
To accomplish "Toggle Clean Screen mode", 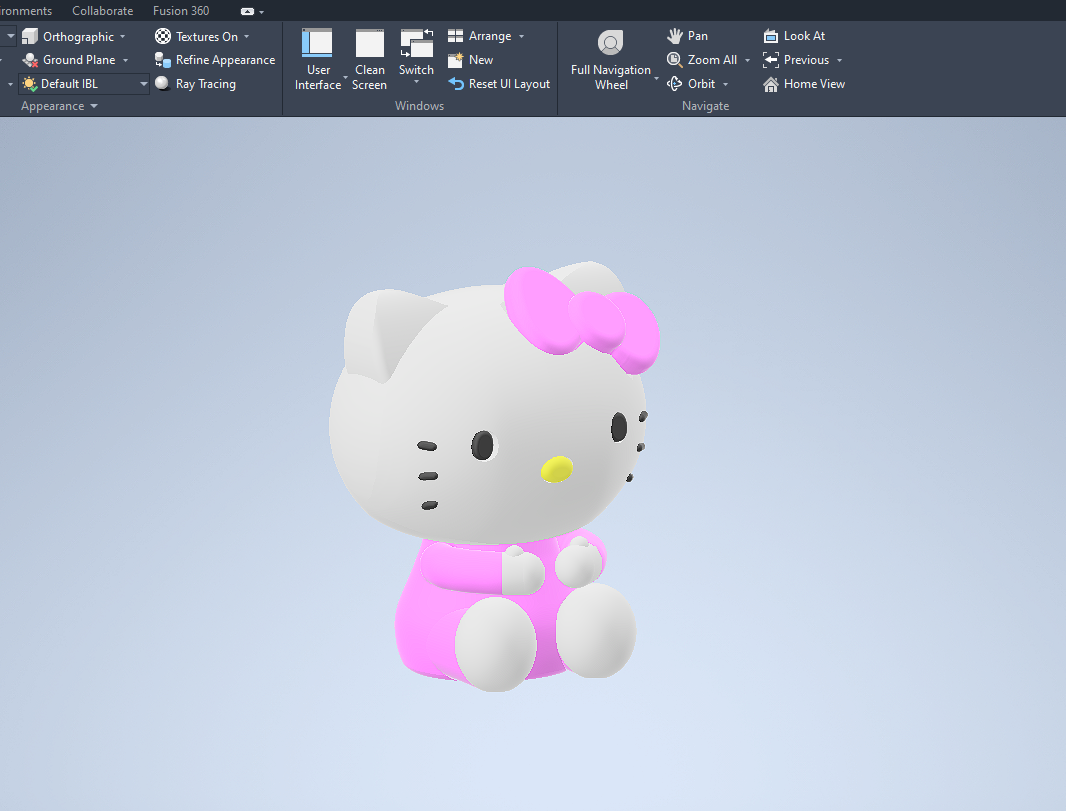I will (369, 57).
